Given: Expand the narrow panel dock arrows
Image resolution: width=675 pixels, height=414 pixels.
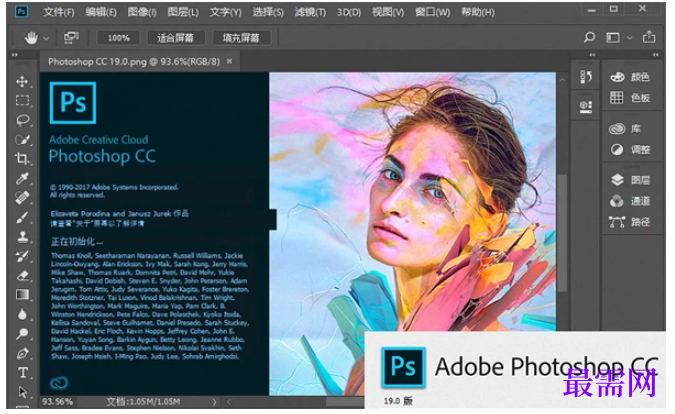Looking at the screenshot, I should (x=592, y=55).
